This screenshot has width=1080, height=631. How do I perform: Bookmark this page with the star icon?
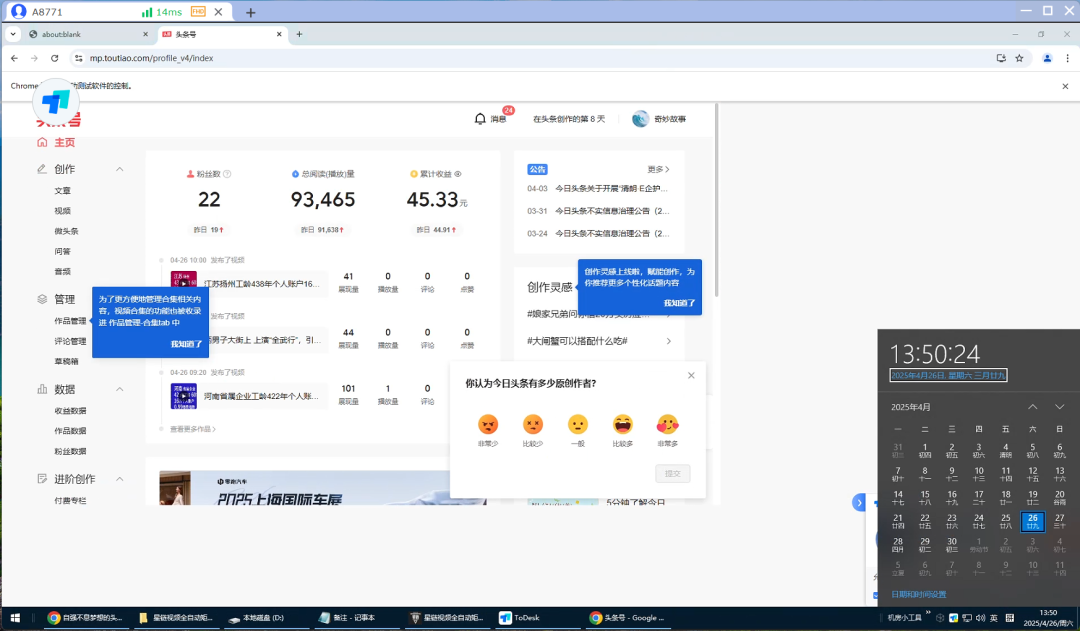click(x=1019, y=58)
